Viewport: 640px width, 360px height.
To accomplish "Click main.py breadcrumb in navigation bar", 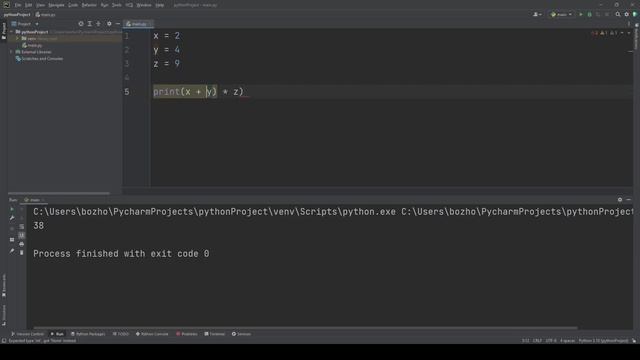I will (45, 15).
